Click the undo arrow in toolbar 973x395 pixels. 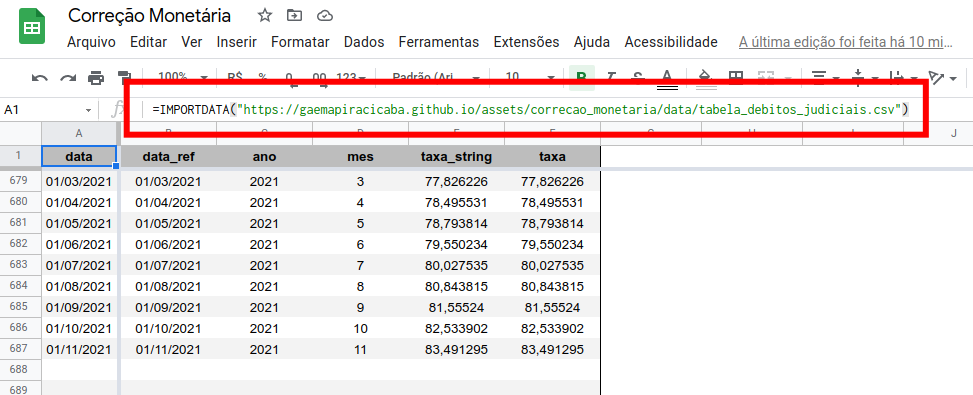[x=40, y=79]
